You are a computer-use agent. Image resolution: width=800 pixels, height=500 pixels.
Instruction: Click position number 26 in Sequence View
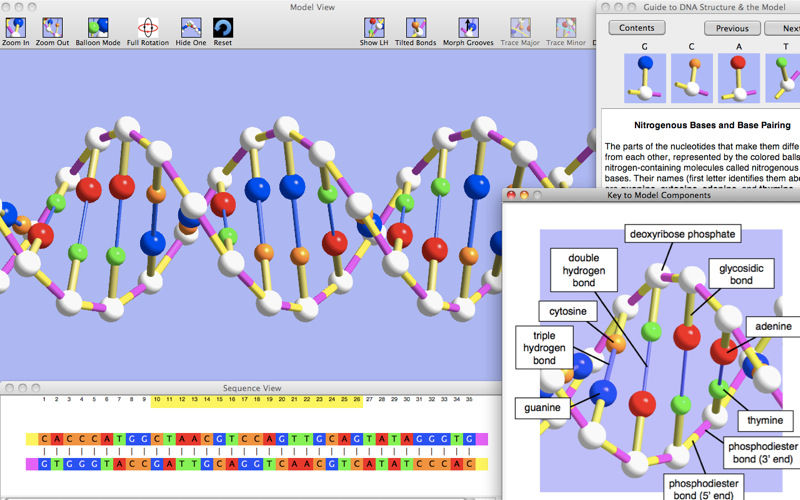point(357,399)
